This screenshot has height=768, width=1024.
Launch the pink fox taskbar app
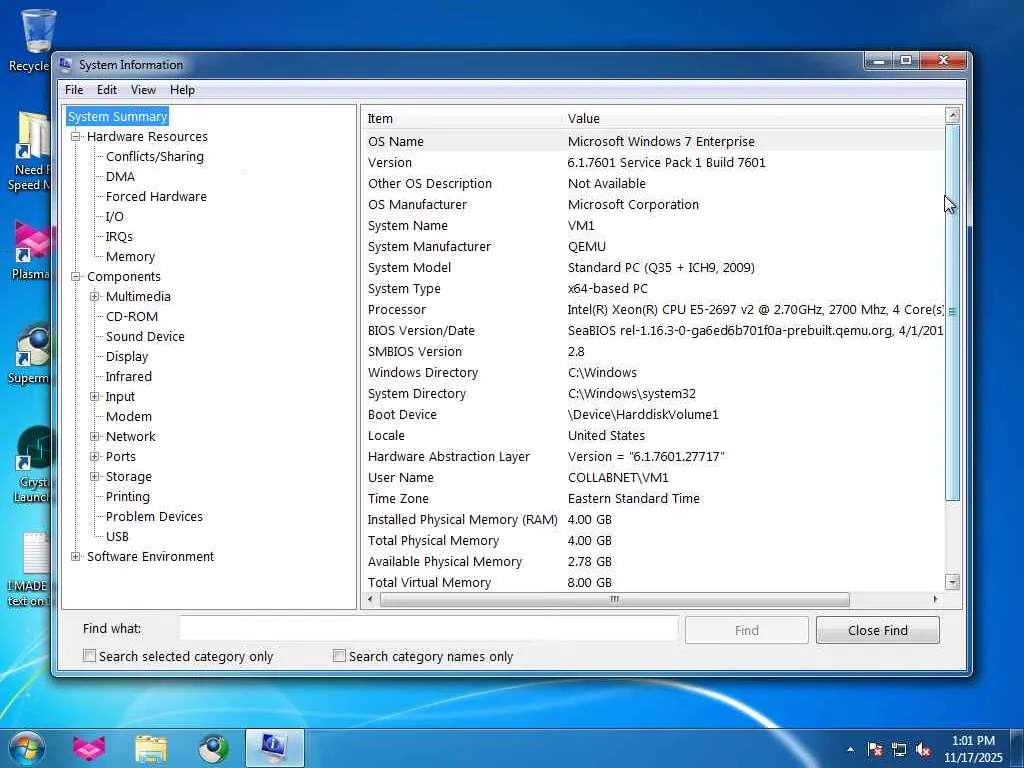click(x=89, y=748)
